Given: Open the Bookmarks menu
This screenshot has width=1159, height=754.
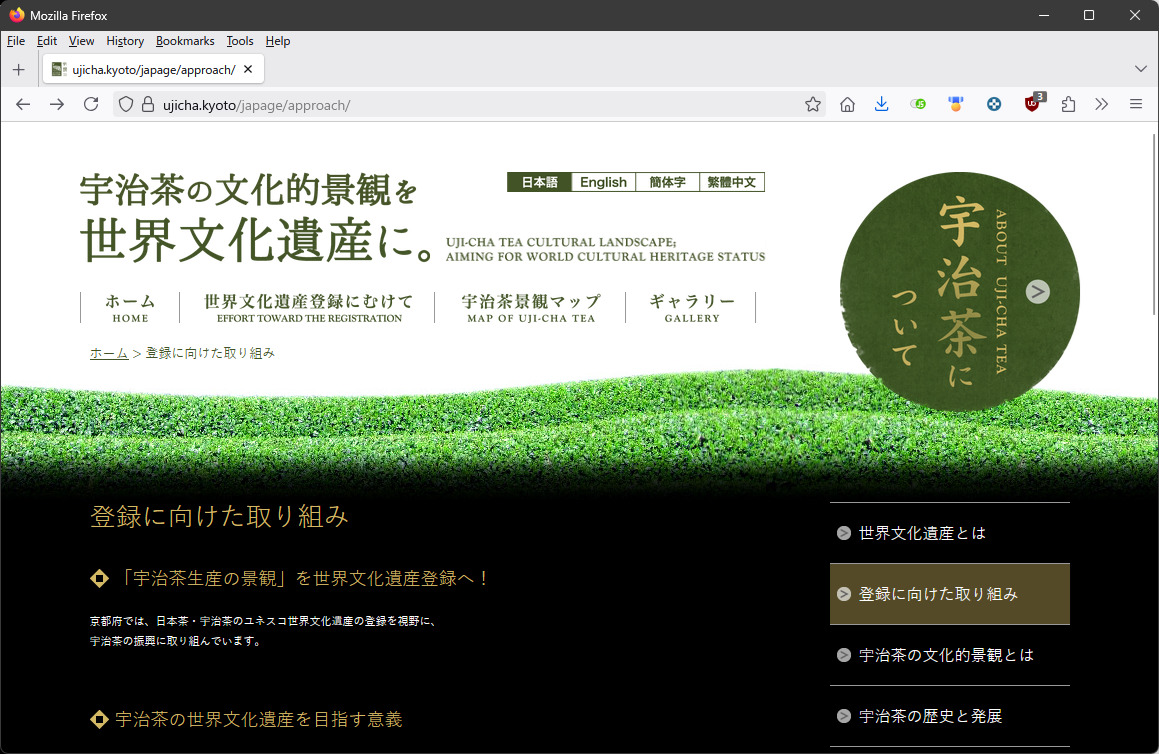Looking at the screenshot, I should tap(185, 41).
